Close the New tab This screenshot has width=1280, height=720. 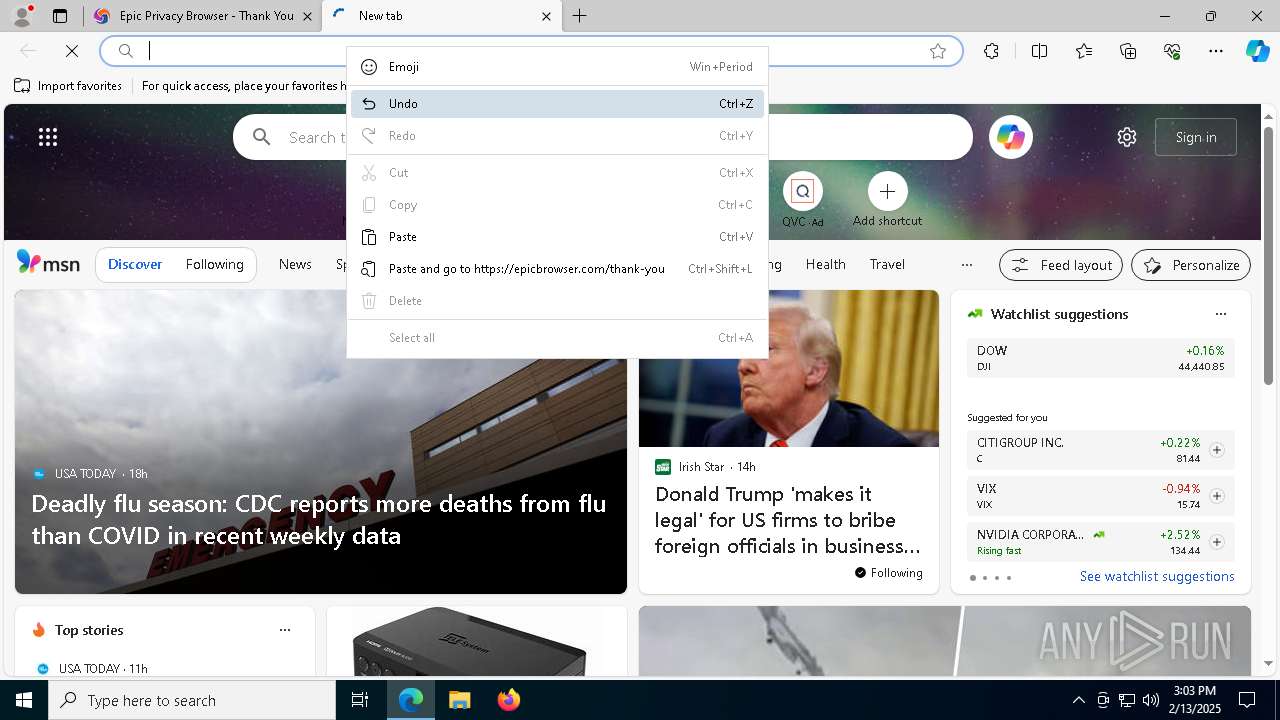(x=546, y=16)
